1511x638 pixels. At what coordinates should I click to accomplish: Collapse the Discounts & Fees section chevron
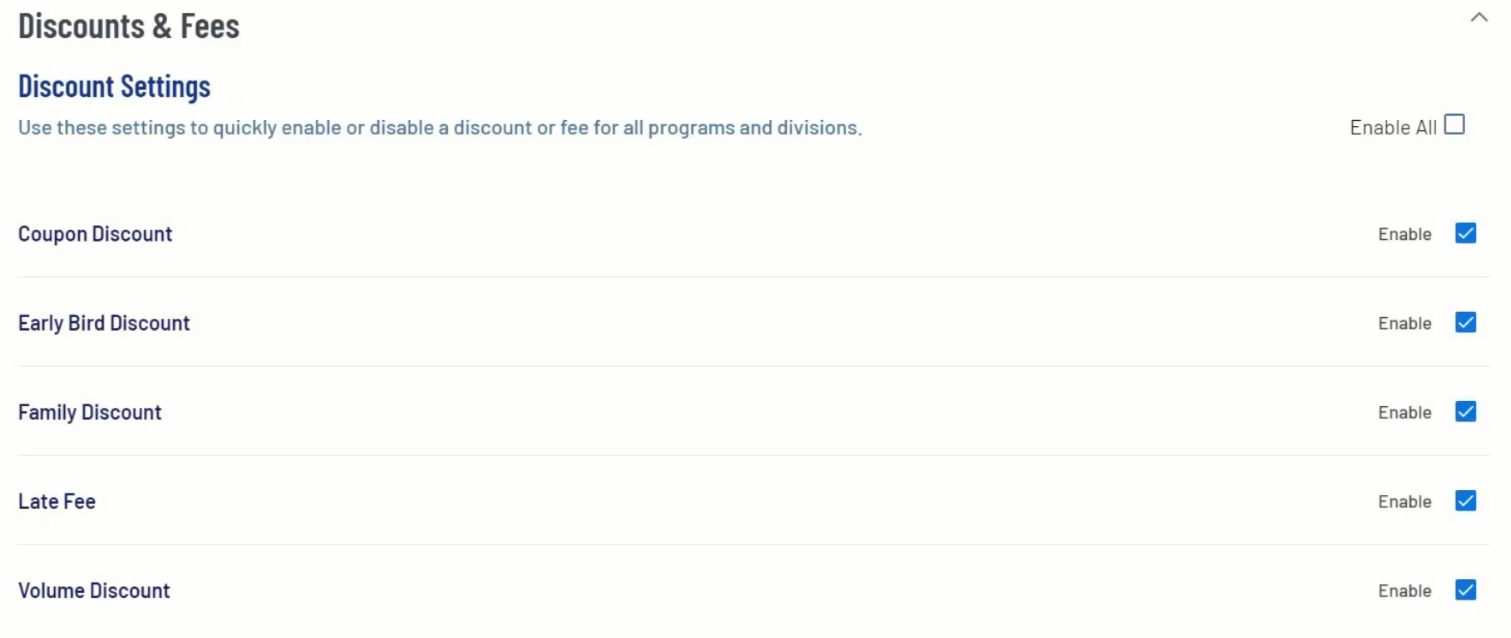coord(1479,18)
